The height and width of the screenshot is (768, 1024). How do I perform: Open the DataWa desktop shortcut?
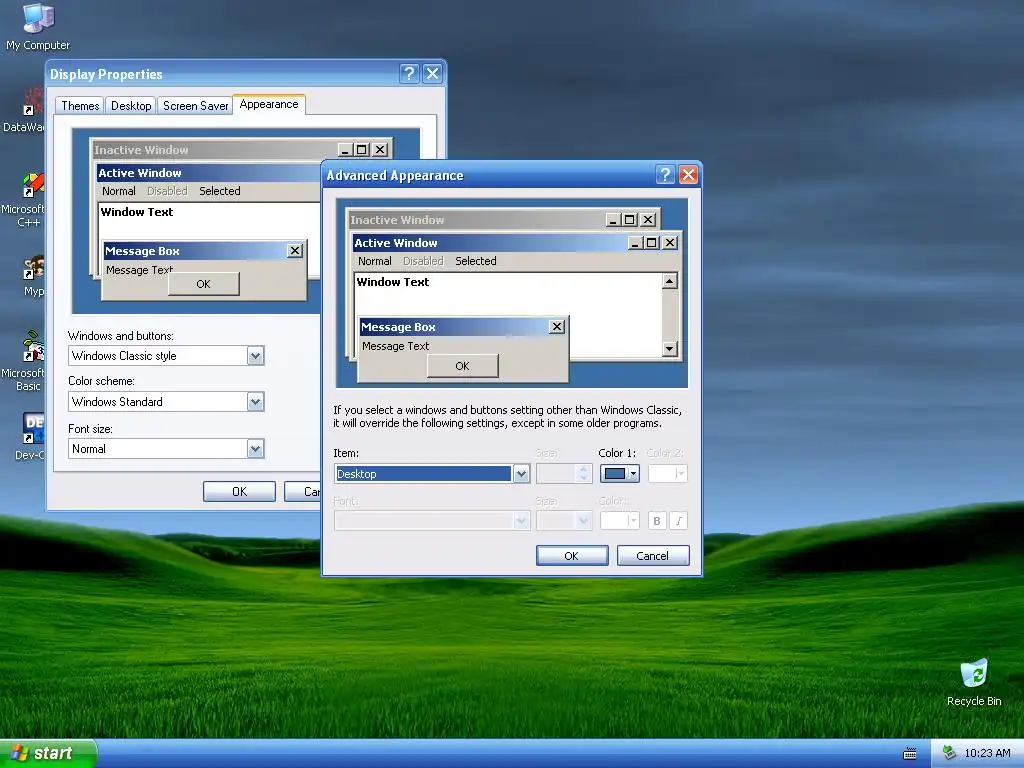tap(26, 111)
